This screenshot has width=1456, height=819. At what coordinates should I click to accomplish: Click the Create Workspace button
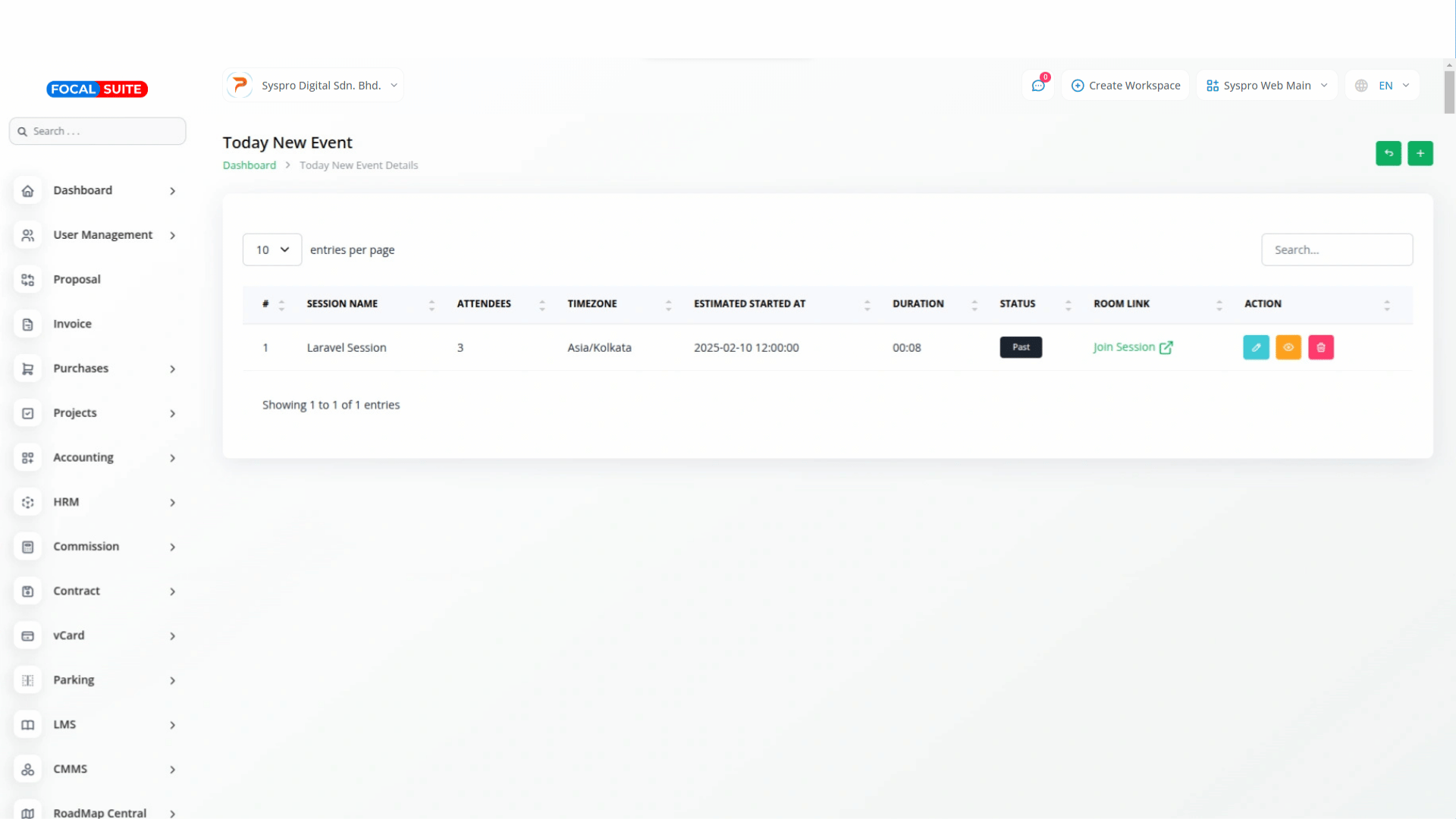point(1125,86)
